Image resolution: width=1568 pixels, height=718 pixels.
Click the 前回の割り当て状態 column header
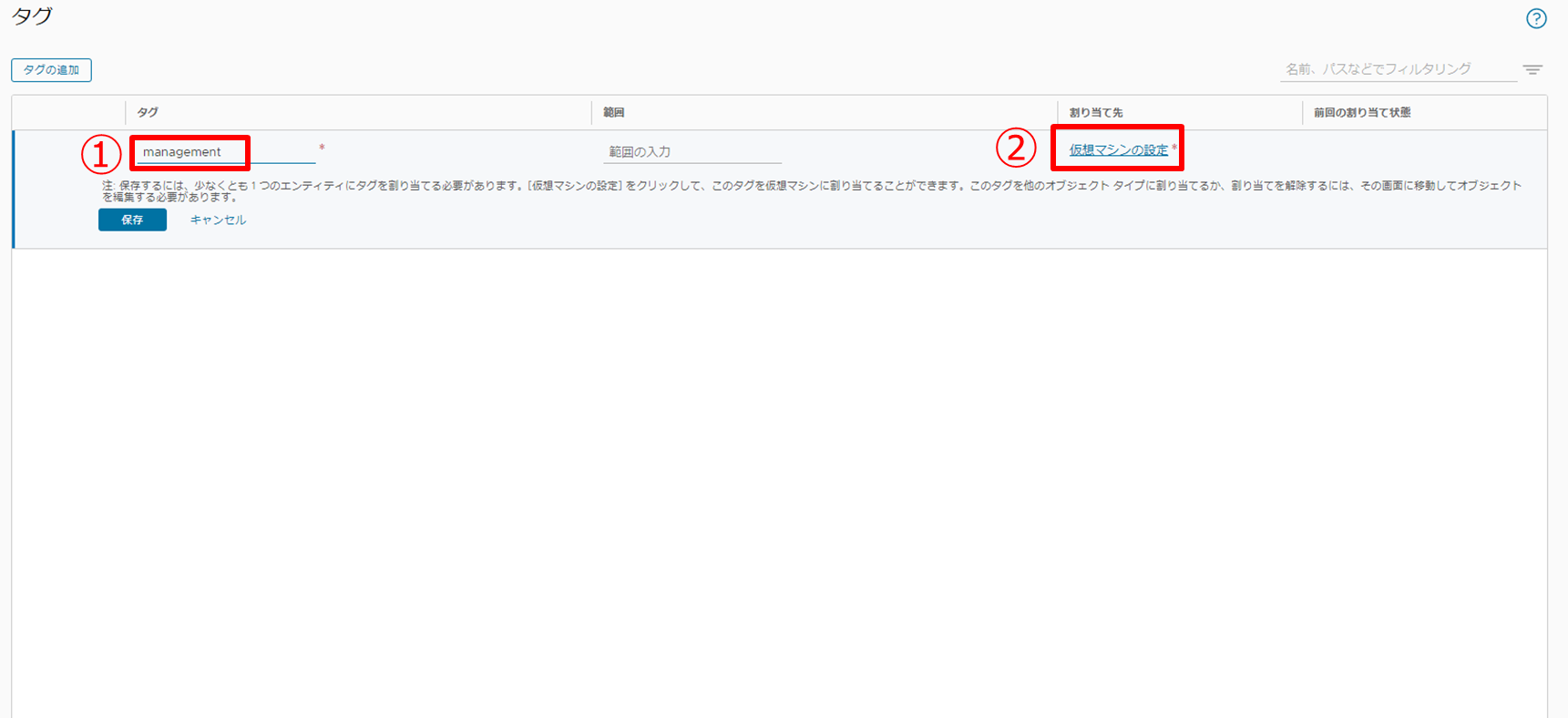1361,112
